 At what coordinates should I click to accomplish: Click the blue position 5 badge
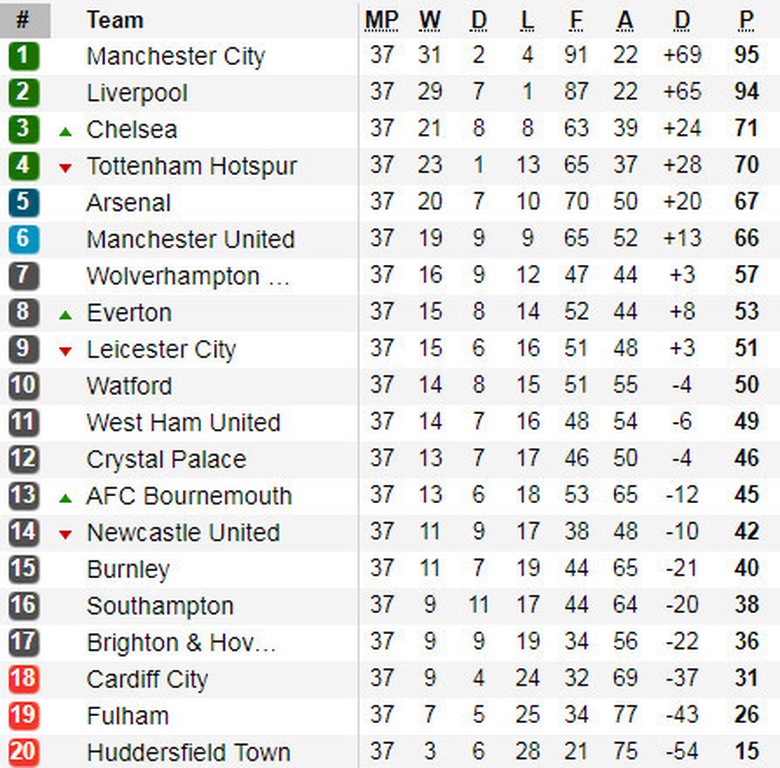click(x=24, y=203)
